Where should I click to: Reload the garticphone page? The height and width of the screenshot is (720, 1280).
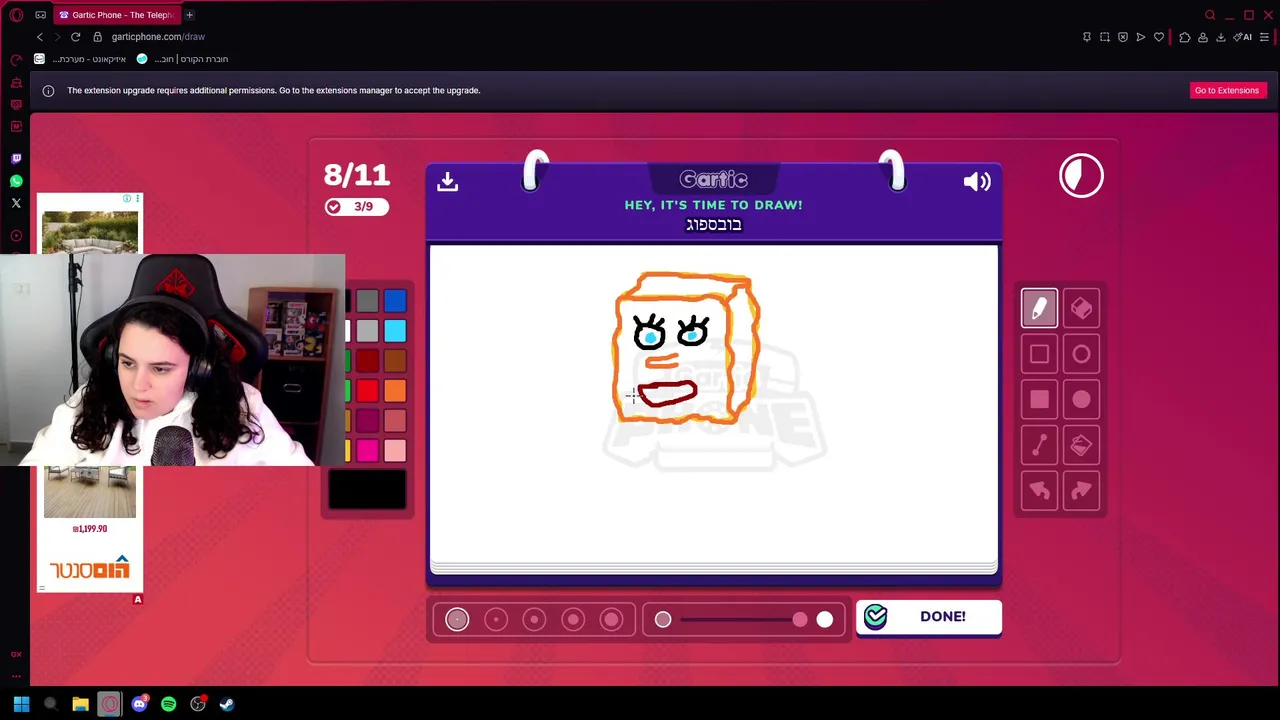click(75, 37)
